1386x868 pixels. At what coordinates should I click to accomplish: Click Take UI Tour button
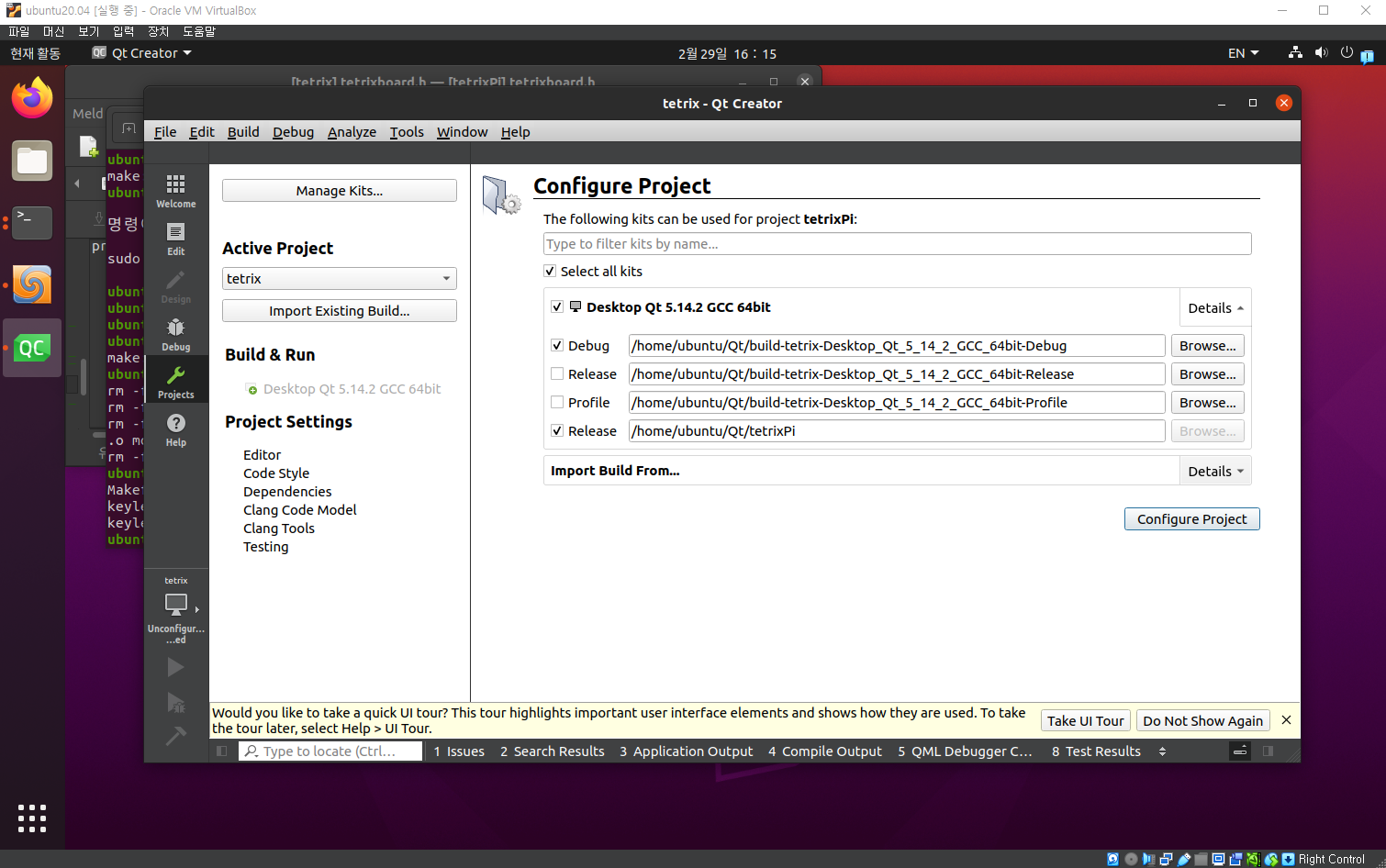point(1085,720)
